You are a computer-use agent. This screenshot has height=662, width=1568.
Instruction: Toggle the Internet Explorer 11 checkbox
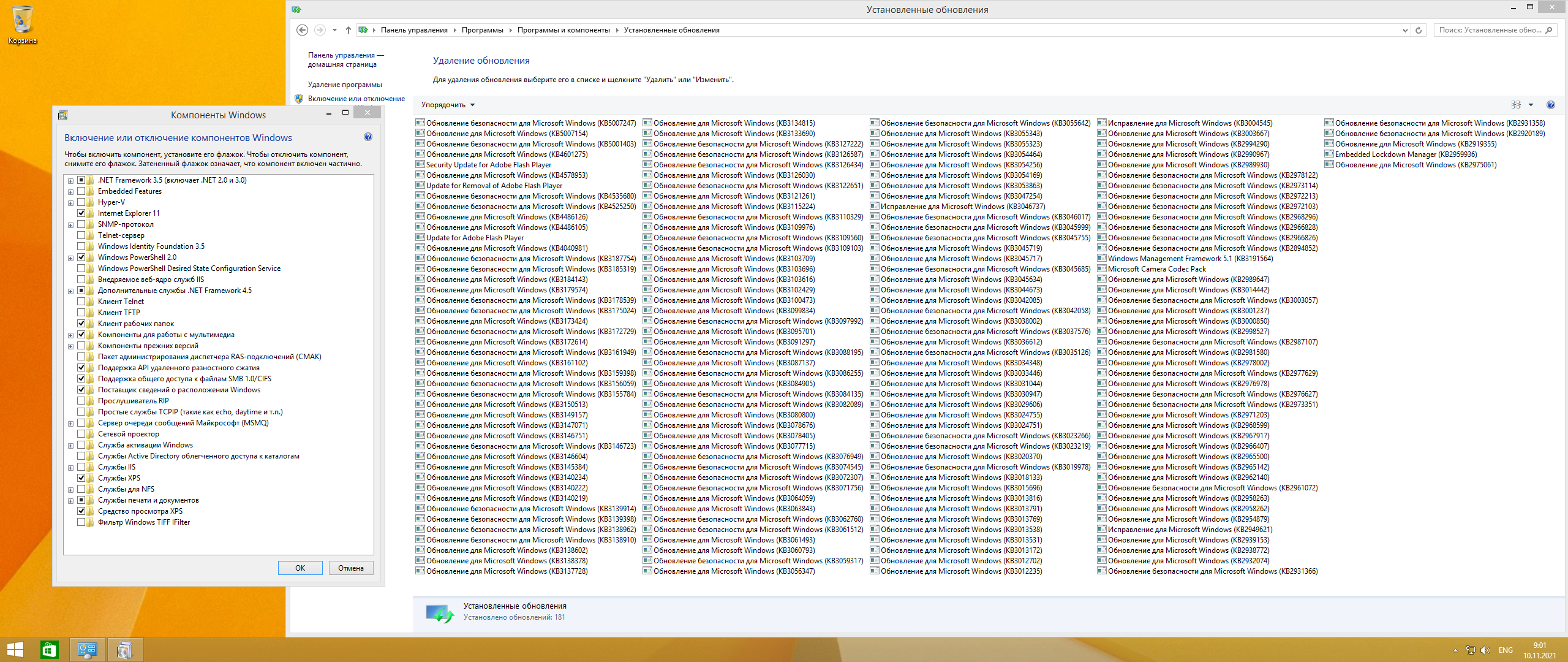tap(81, 213)
